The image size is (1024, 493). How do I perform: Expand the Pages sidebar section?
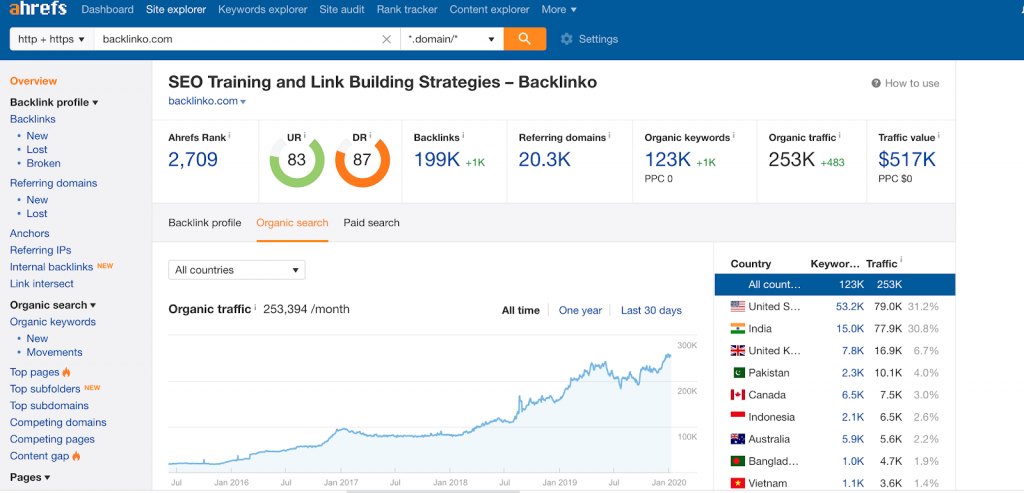click(30, 477)
